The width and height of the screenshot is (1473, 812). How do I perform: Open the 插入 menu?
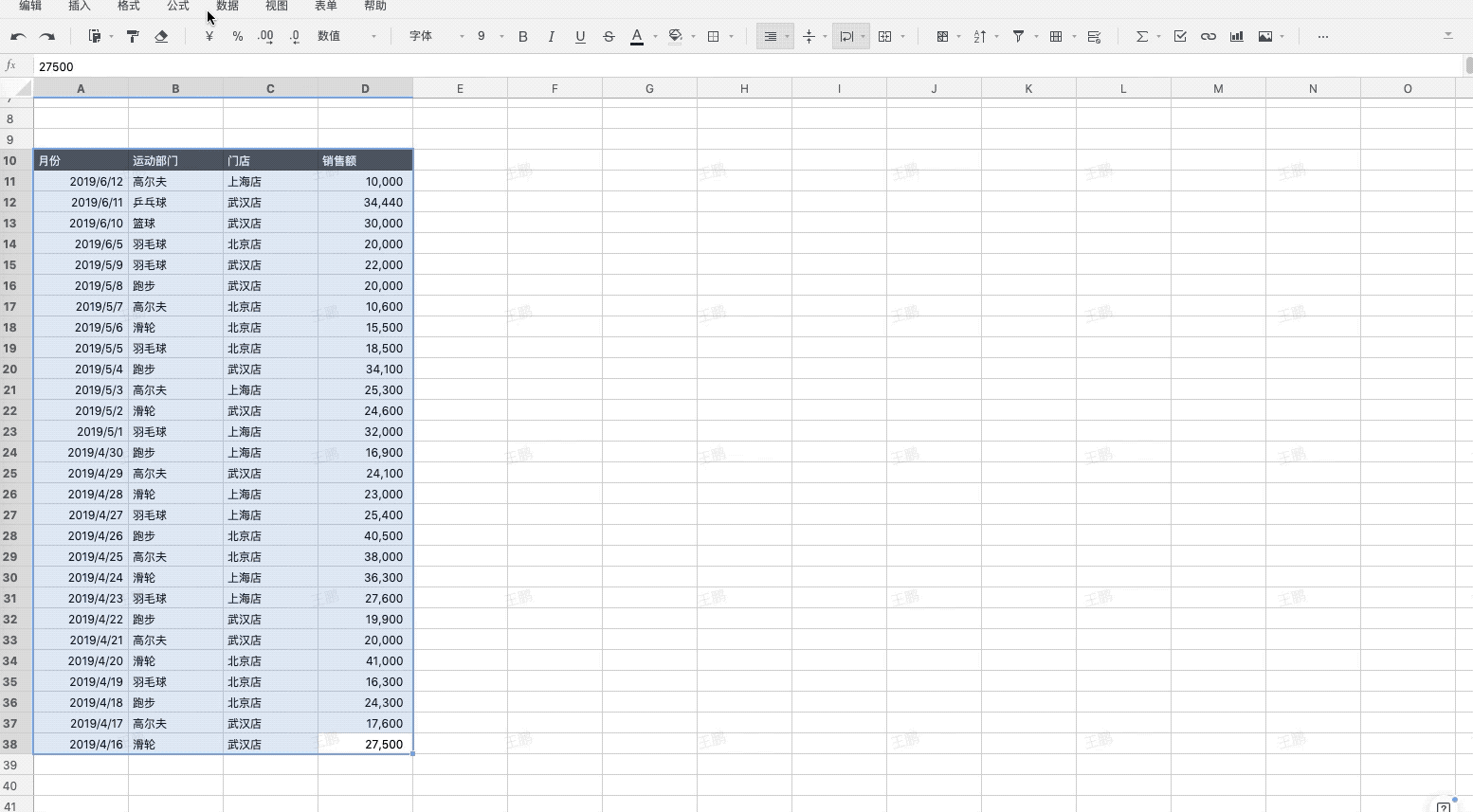pyautogui.click(x=80, y=6)
